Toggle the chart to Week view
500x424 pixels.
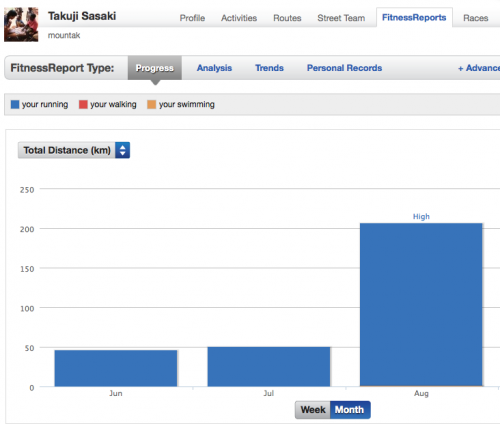(313, 410)
